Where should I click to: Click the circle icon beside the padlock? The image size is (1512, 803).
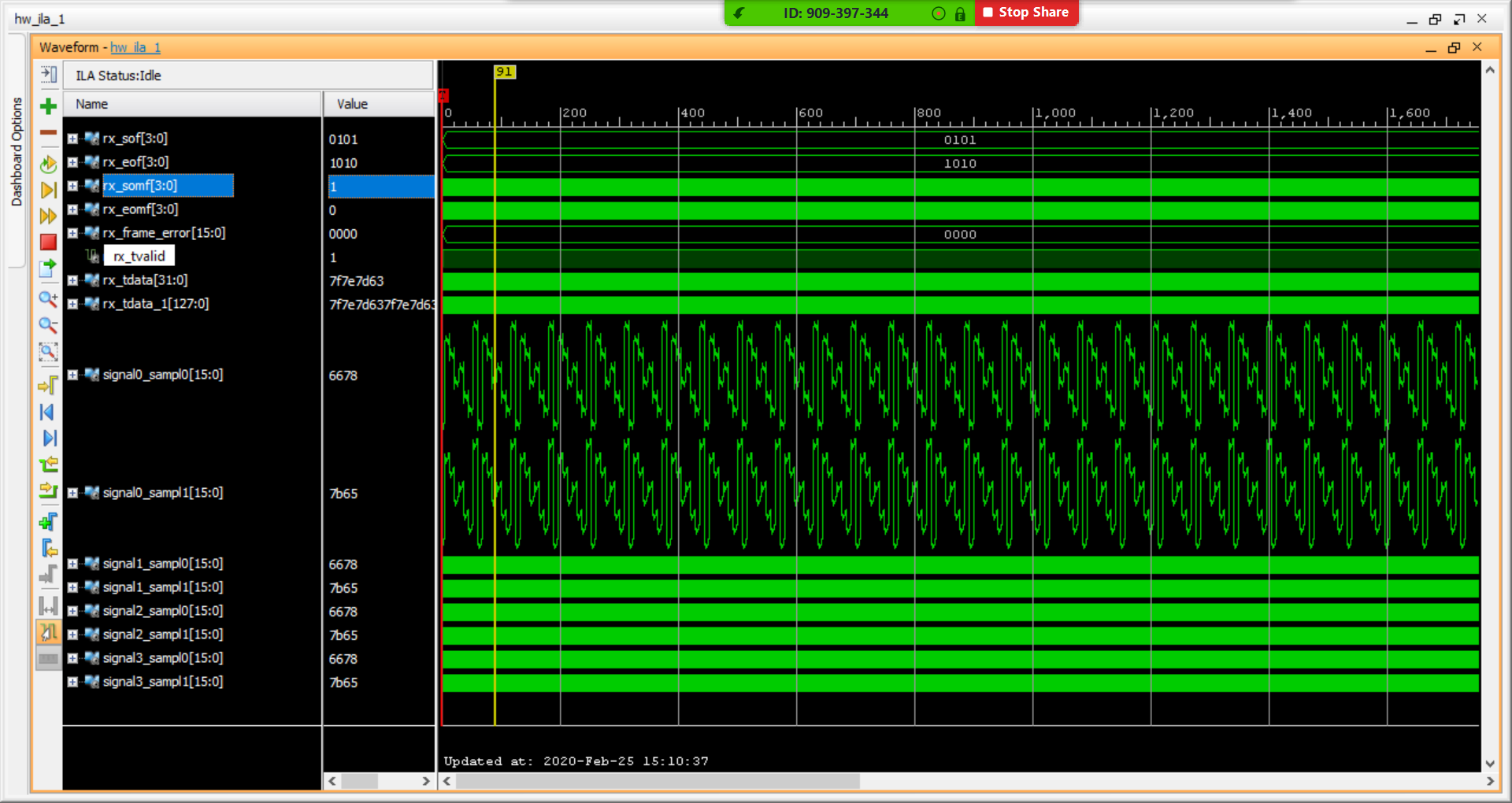[938, 13]
